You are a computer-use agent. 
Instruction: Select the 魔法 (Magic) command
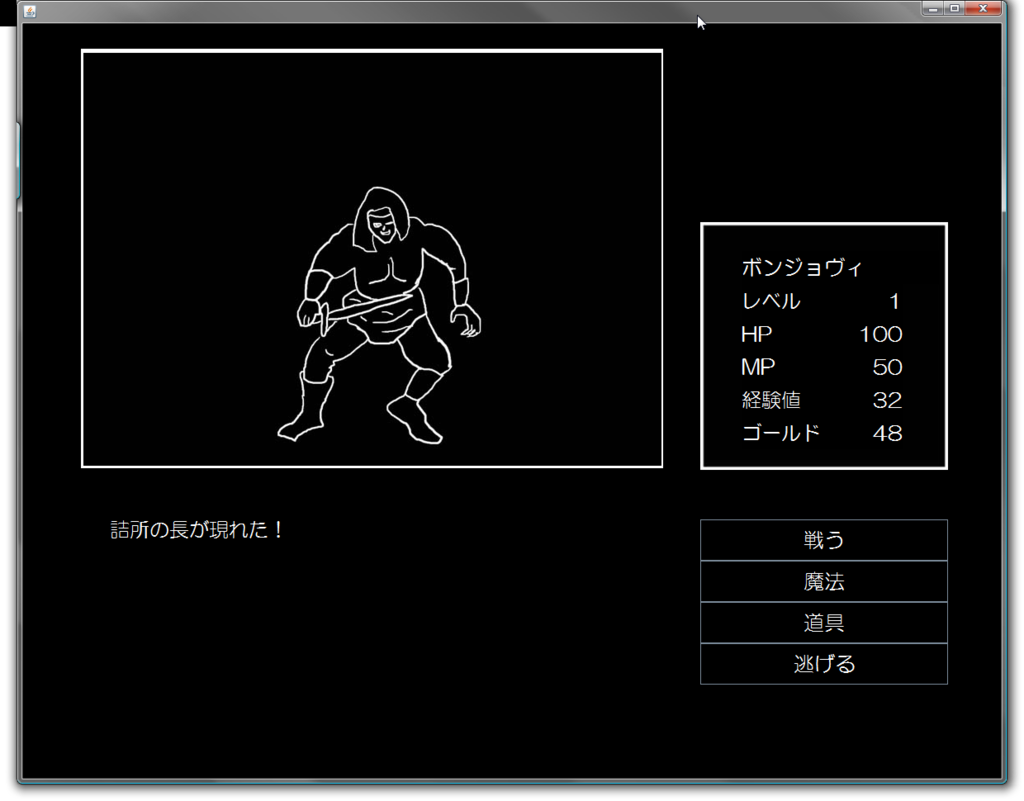[824, 581]
